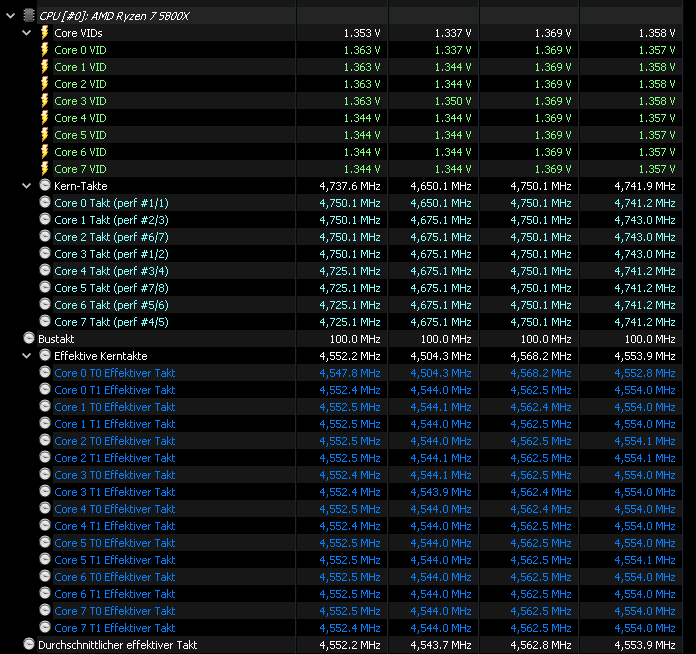Click the clock icon next to Effektive Kerntakte

(45, 355)
